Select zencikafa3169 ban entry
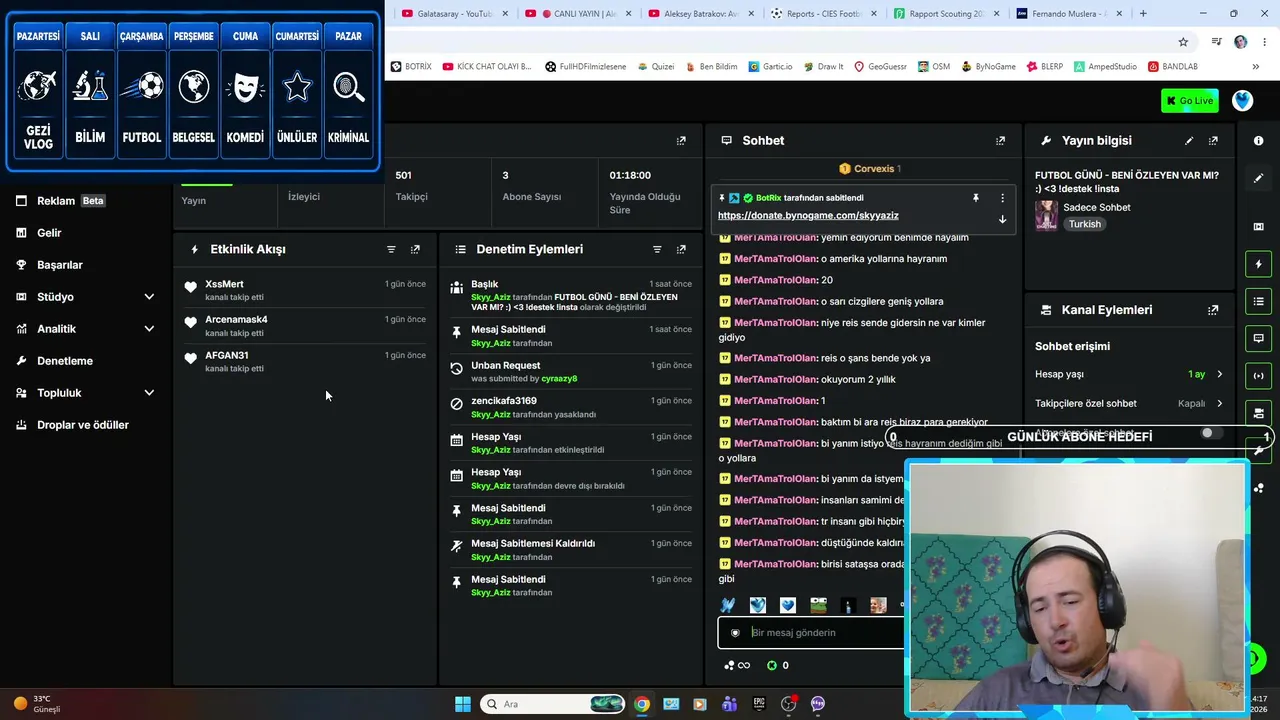Viewport: 1280px width, 720px height. [x=570, y=407]
